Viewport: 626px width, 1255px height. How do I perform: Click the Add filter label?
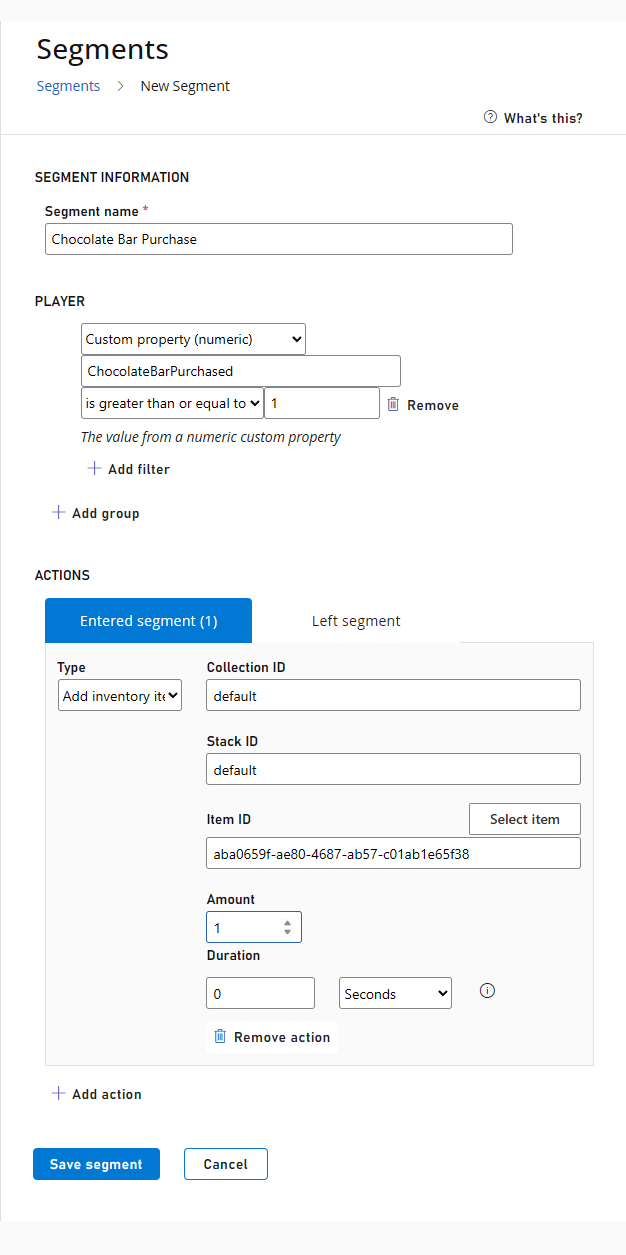click(139, 469)
